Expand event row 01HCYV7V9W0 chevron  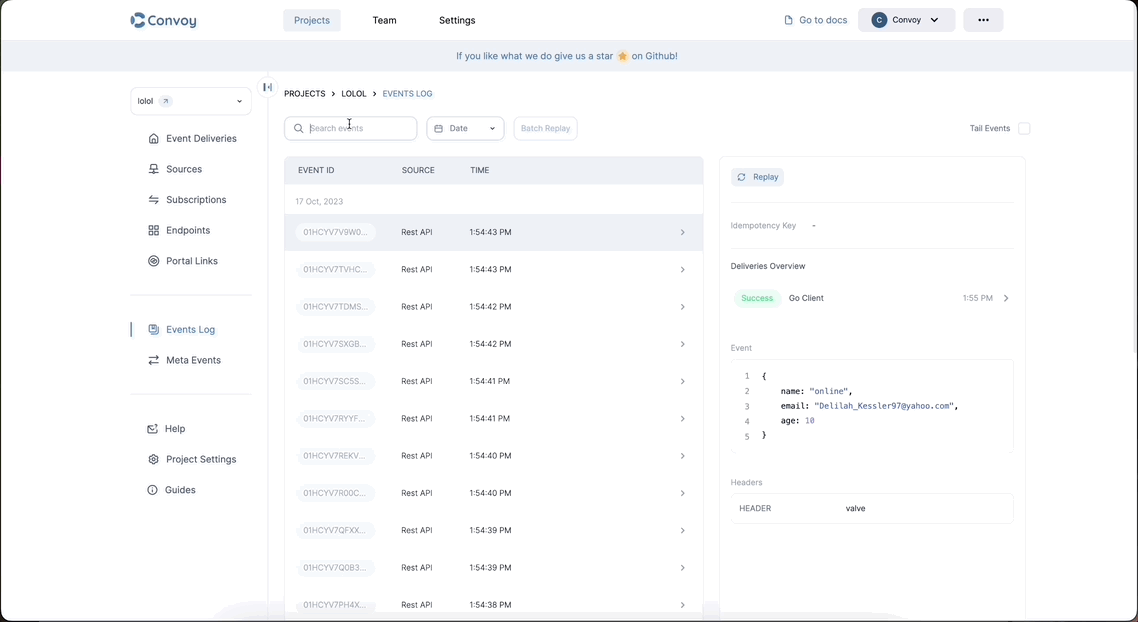(682, 232)
